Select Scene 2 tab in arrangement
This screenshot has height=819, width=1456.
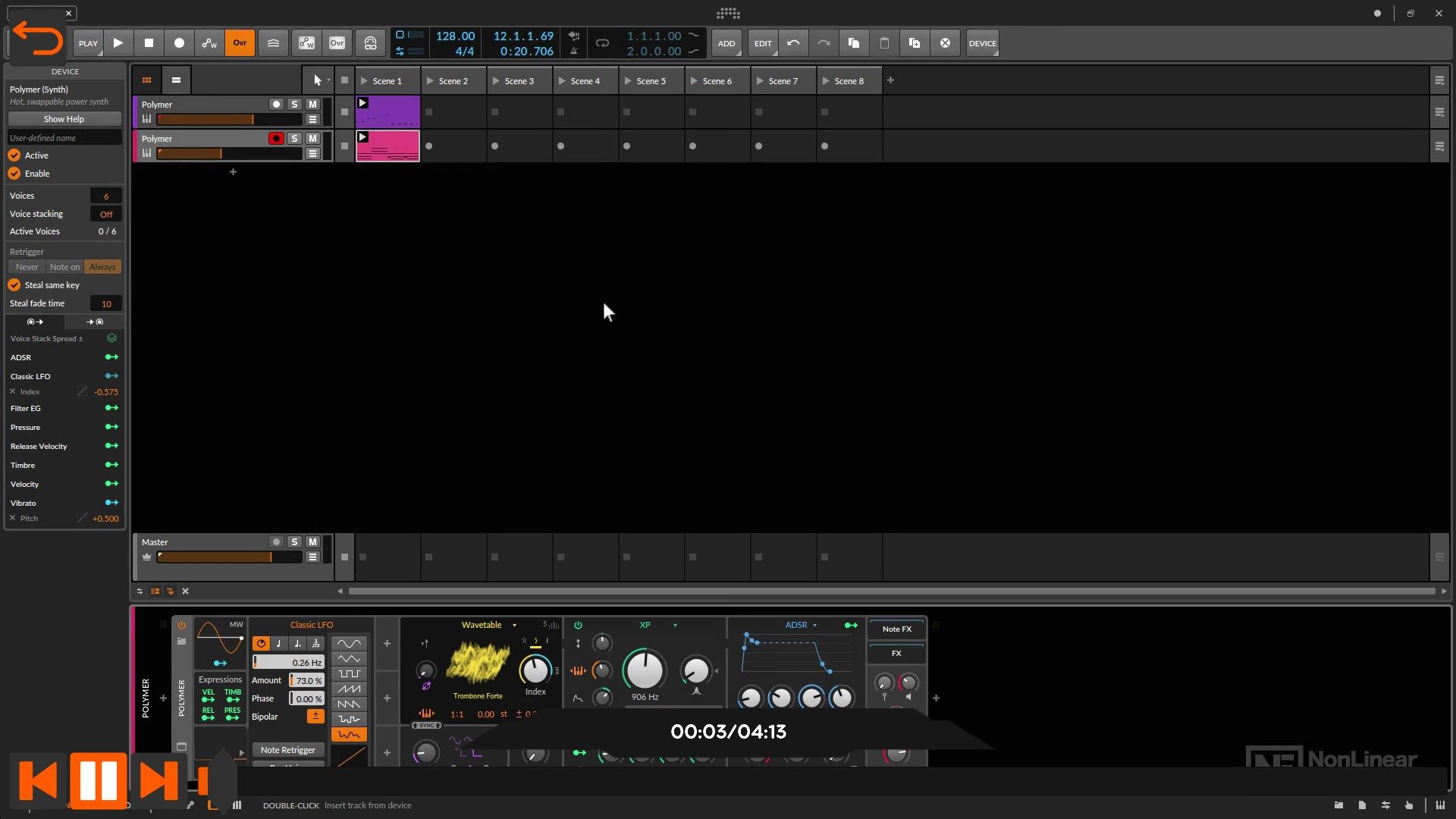(452, 81)
